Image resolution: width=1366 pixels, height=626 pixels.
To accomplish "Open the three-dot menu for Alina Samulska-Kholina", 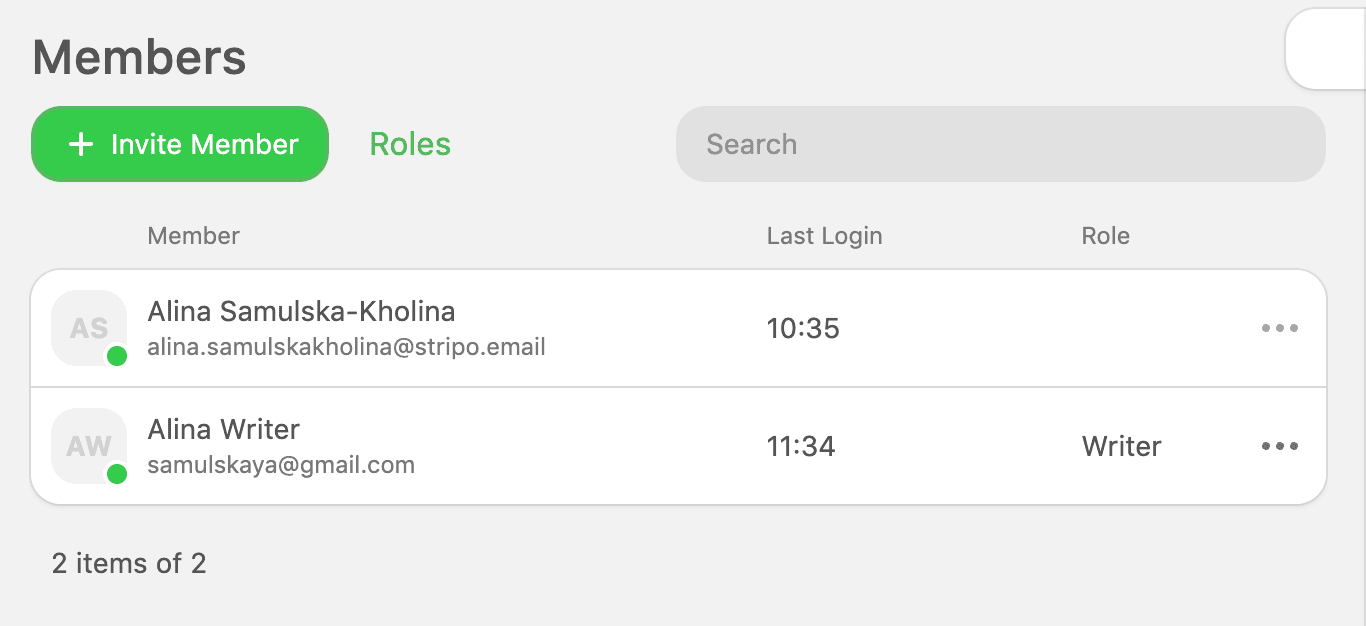I will 1280,328.
